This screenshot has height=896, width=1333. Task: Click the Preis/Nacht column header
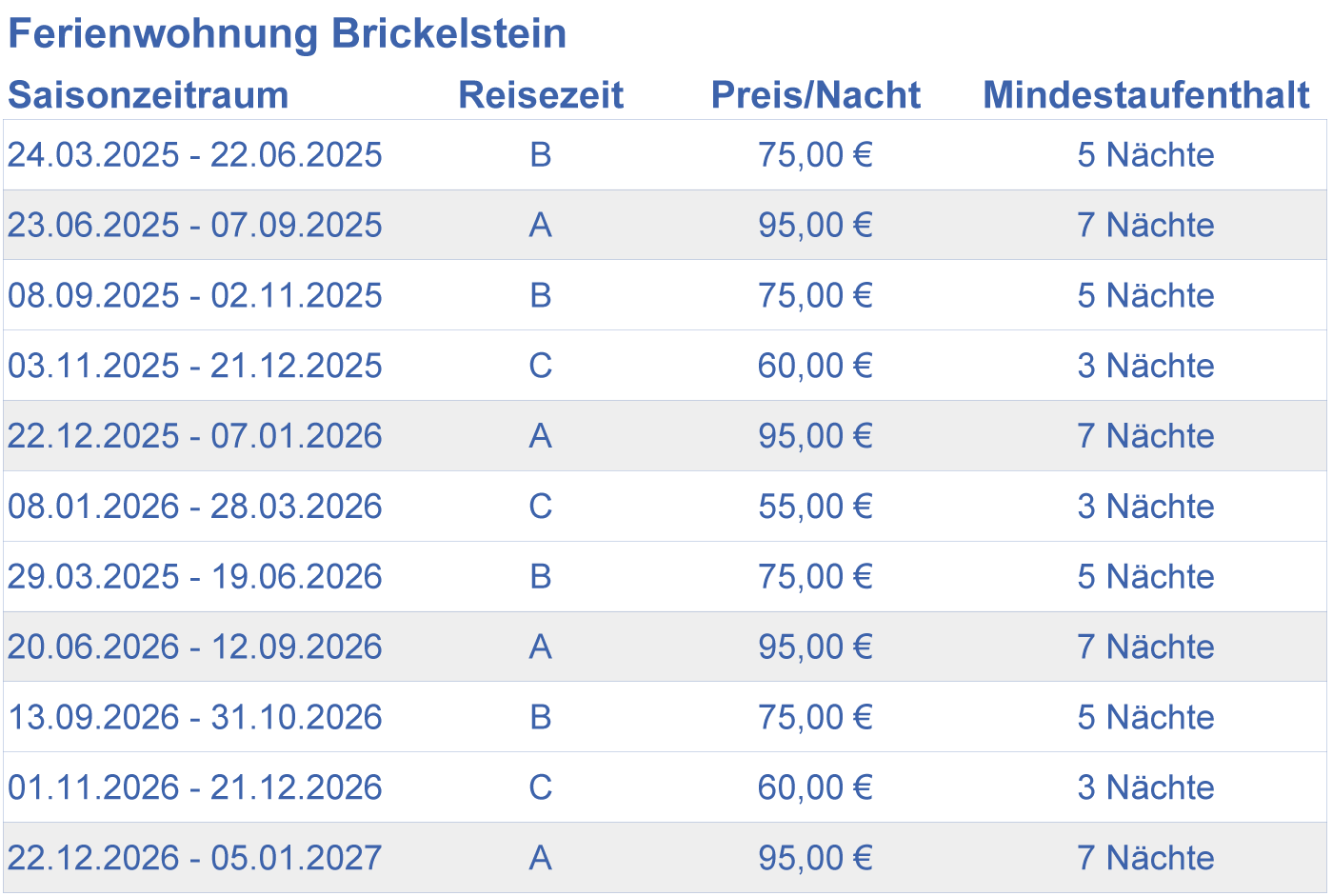815,95
